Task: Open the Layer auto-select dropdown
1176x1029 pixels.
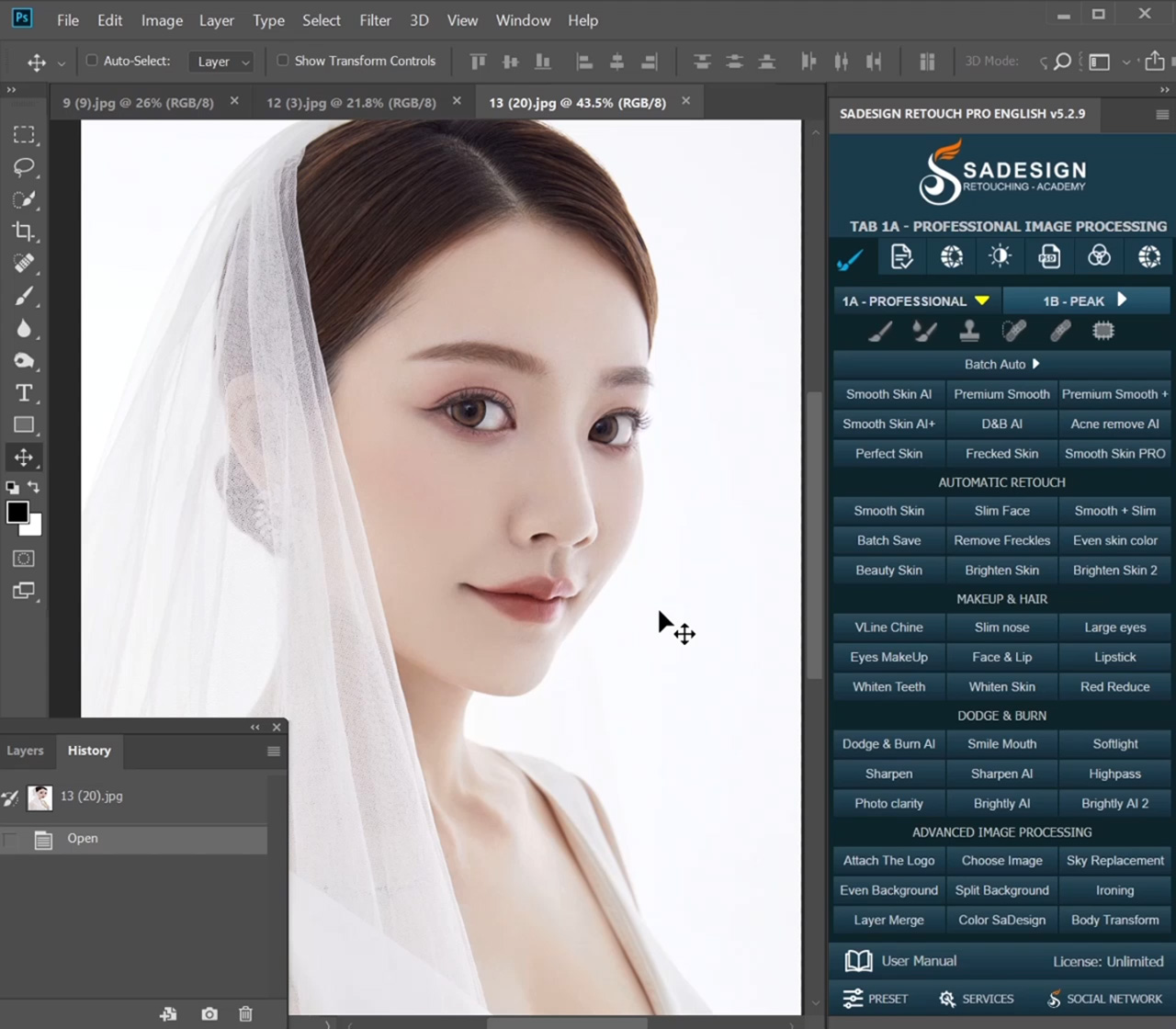Action: click(220, 62)
